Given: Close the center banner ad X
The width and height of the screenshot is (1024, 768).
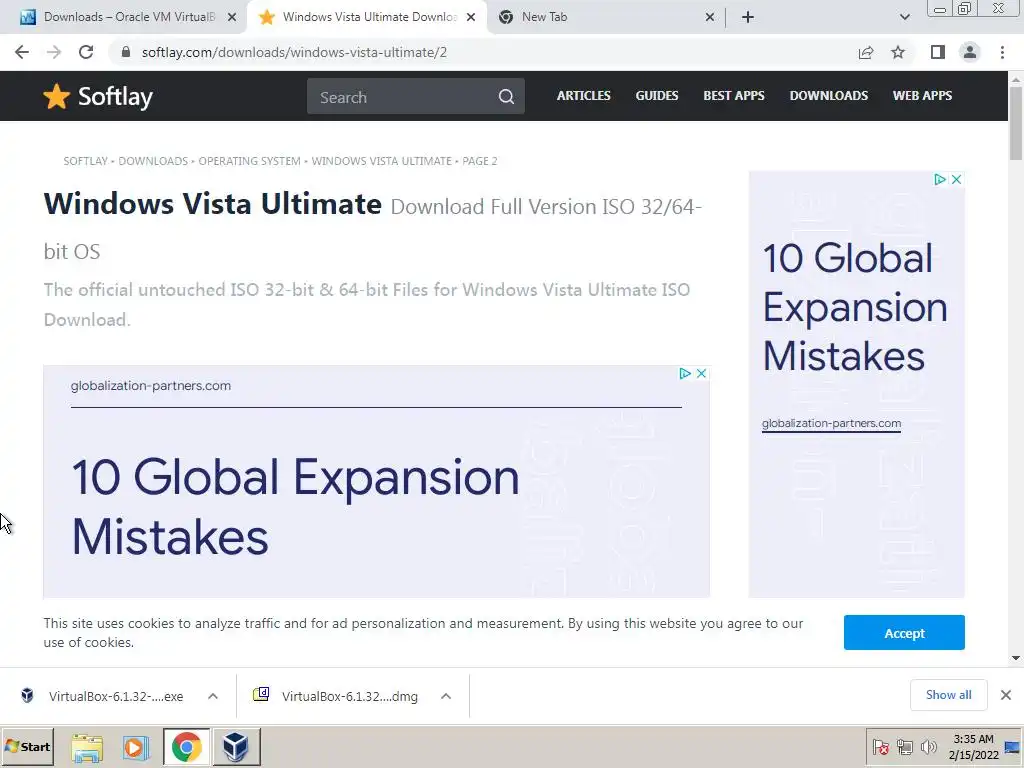Looking at the screenshot, I should click(701, 374).
